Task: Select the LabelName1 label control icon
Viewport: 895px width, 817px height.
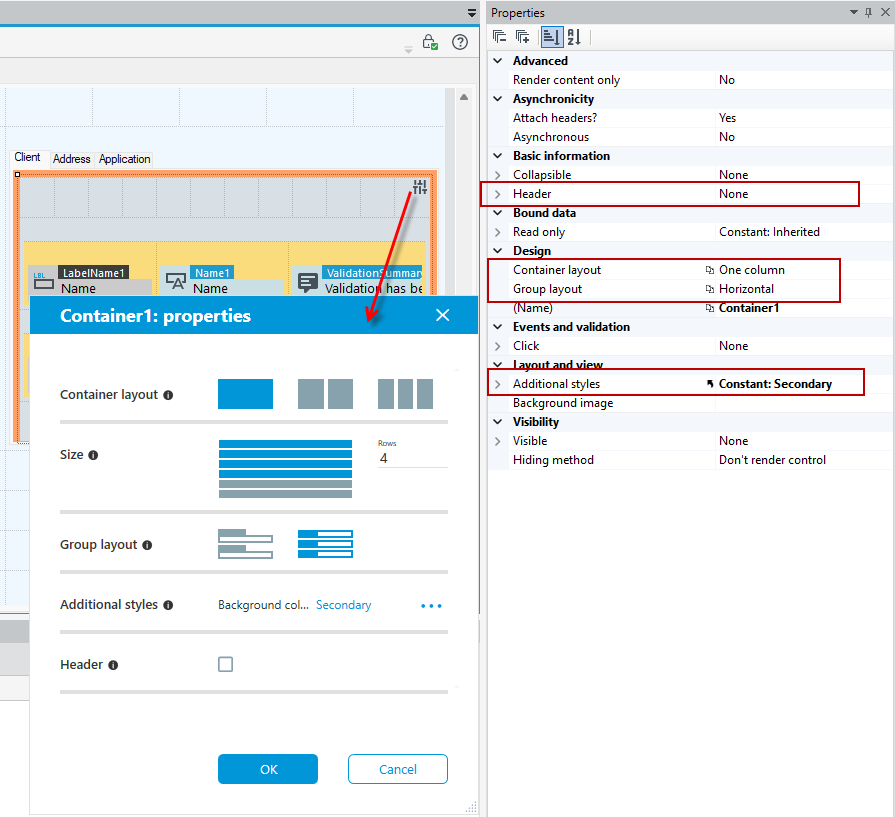Action: coord(43,281)
